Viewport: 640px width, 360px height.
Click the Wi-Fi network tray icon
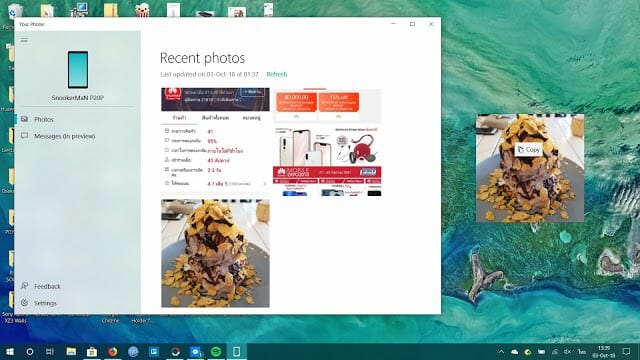pyautogui.click(x=555, y=351)
